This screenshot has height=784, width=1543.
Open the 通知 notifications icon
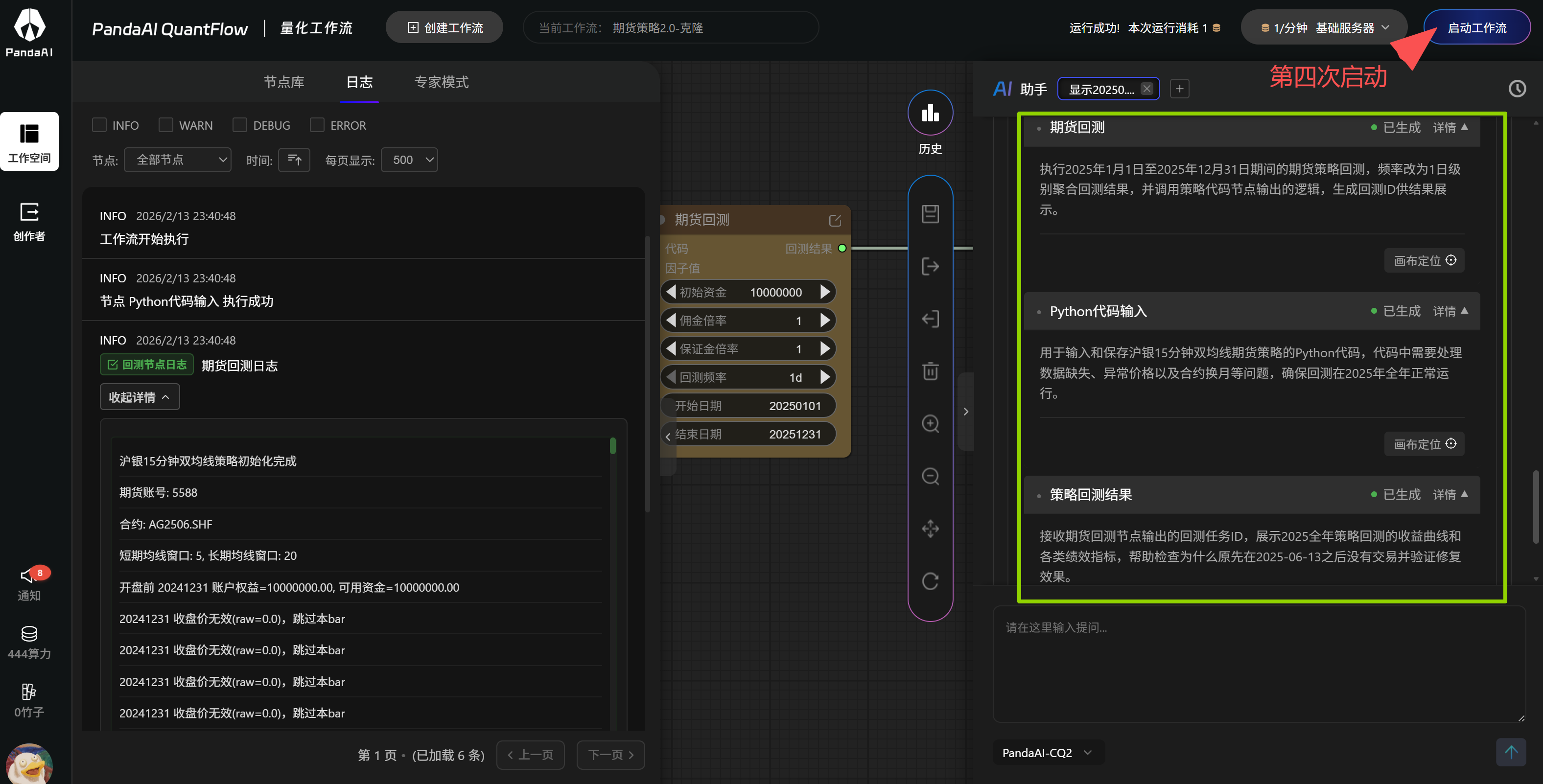[x=29, y=584]
